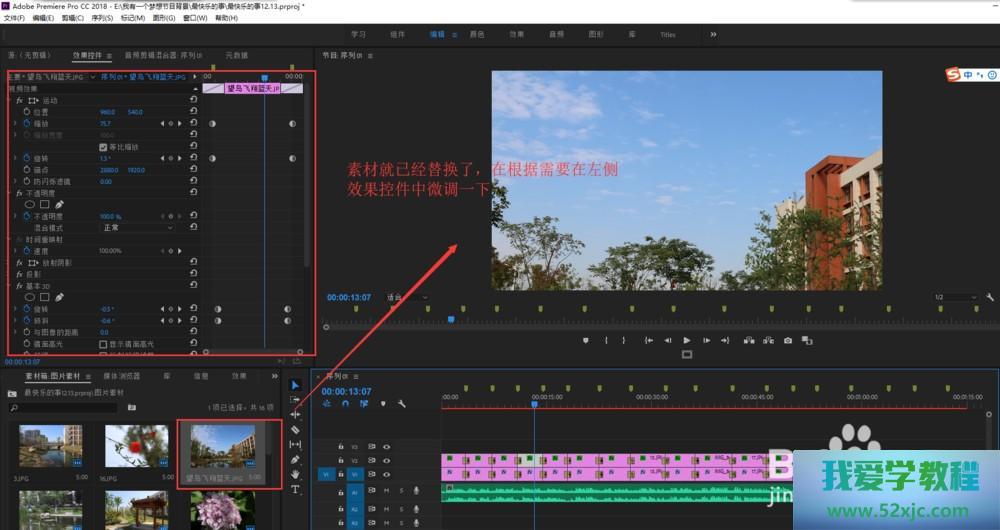
Task: Toggle the 等比缩放 uniform scale checkbox
Action: pos(103,147)
